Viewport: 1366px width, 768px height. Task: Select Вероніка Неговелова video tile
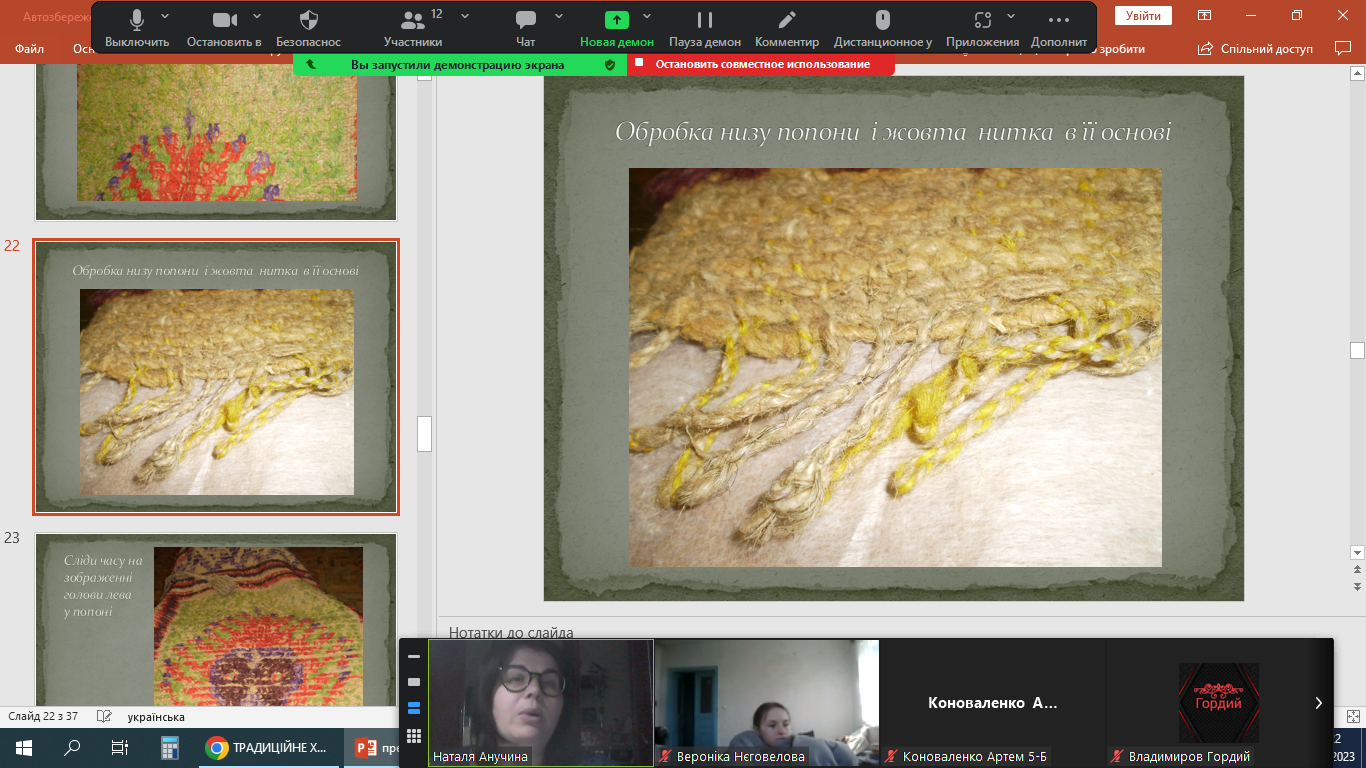[x=767, y=703]
